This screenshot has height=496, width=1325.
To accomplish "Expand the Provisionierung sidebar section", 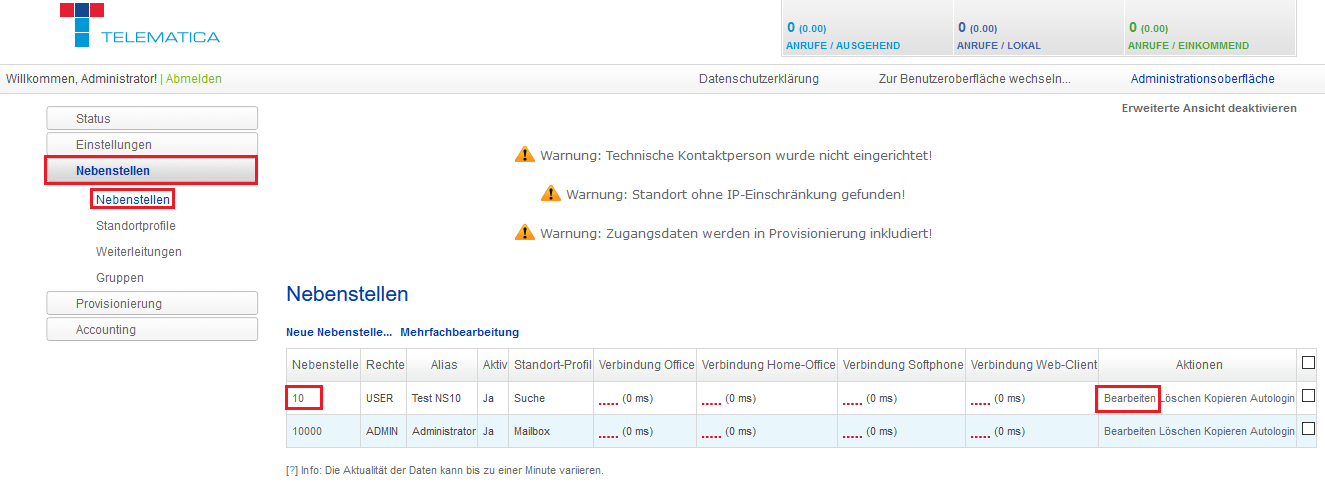I will (152, 304).
